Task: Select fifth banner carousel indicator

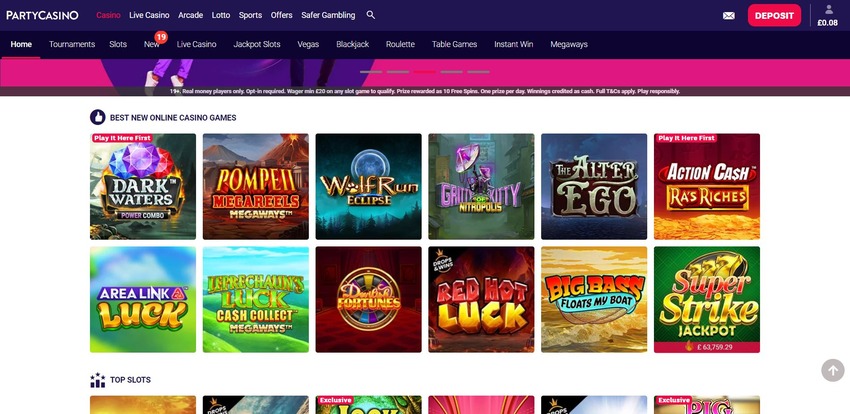Action: pos(478,72)
